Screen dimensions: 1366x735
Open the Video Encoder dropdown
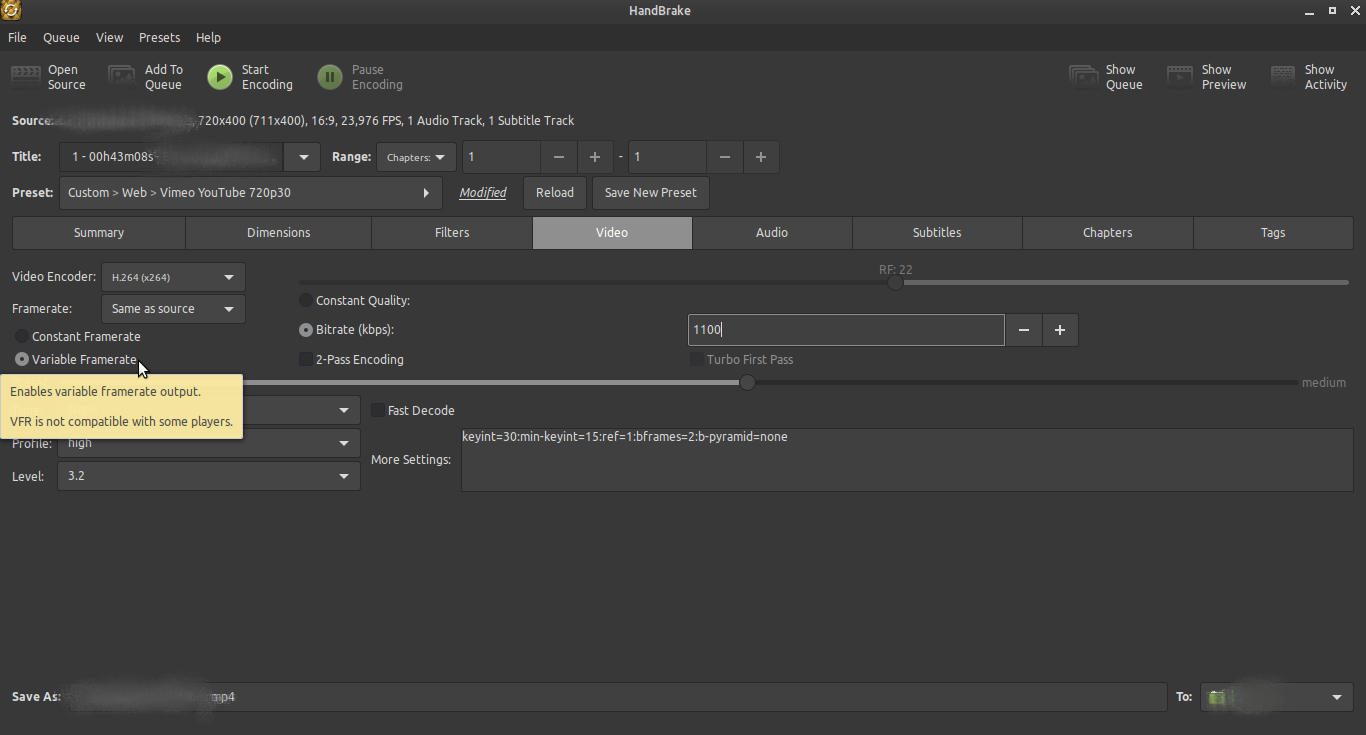173,277
